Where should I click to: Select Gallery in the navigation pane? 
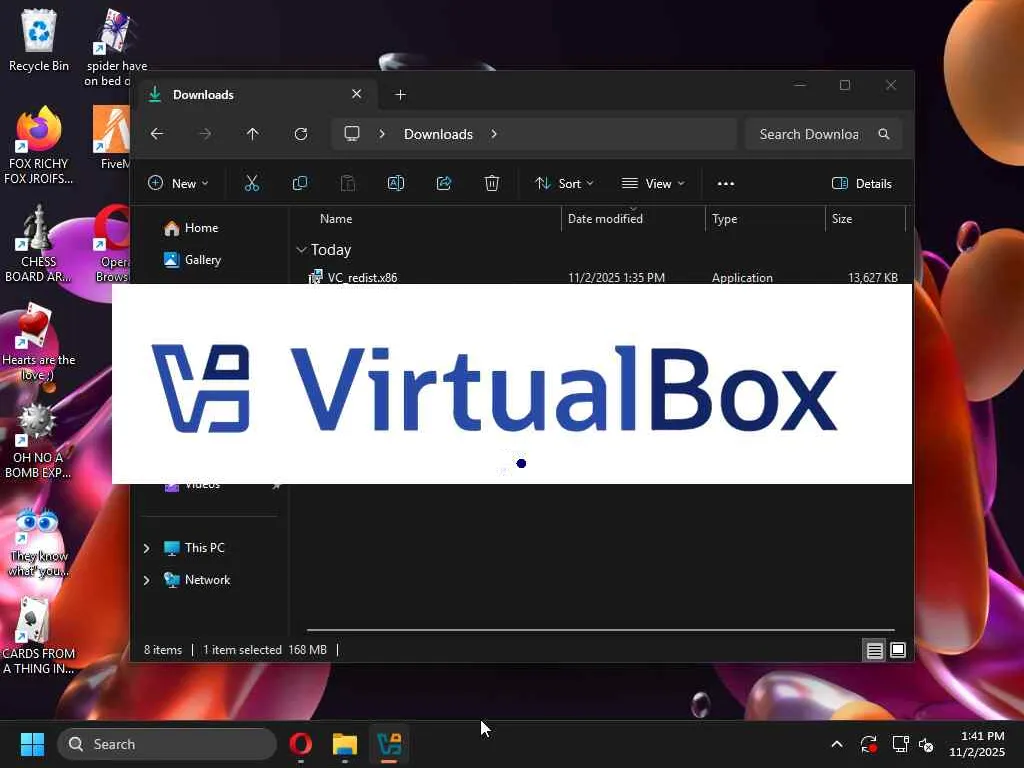coord(193,260)
